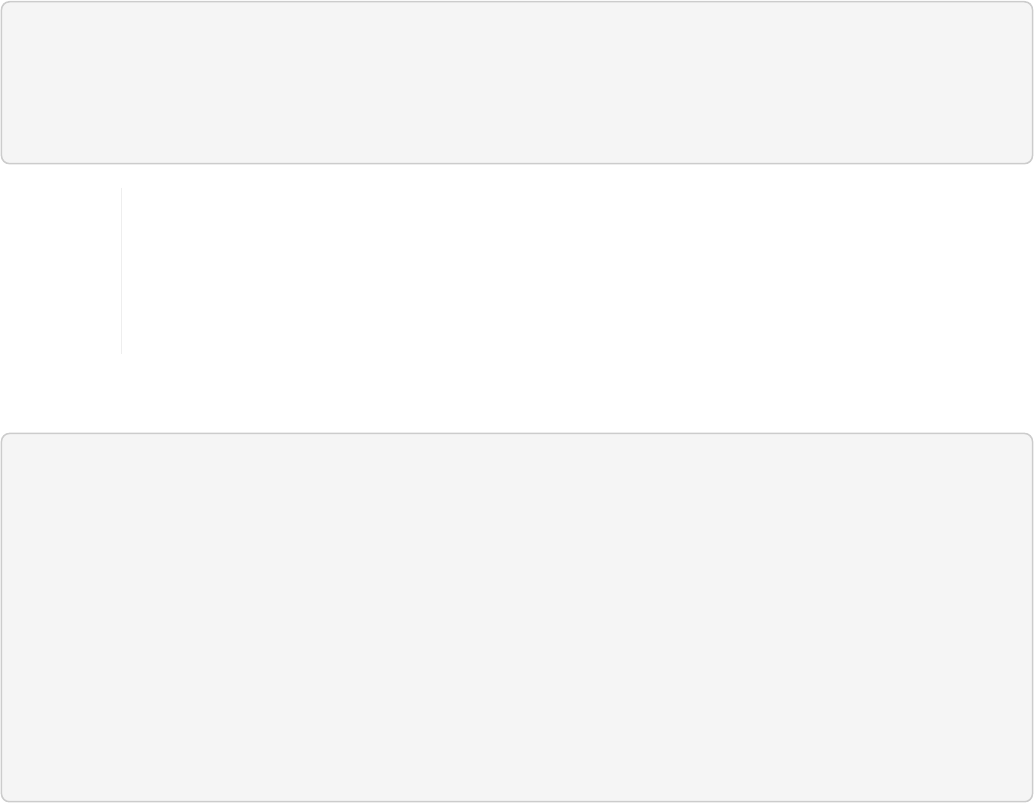Viewport: 1034px width, 803px height.
Task: Click the center of the large lower gray block
Action: (517, 617)
